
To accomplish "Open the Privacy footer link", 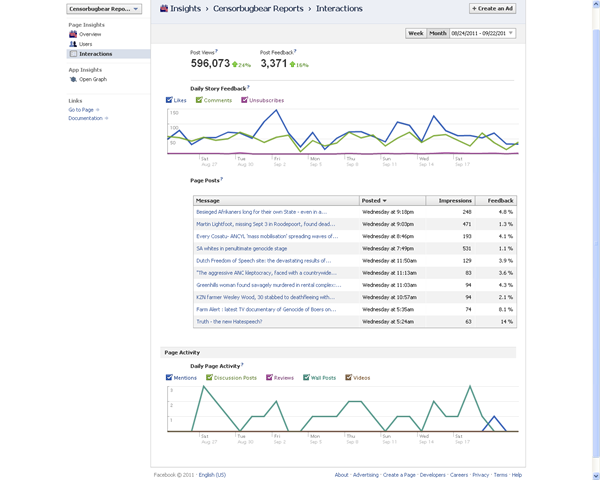I will (481, 475).
